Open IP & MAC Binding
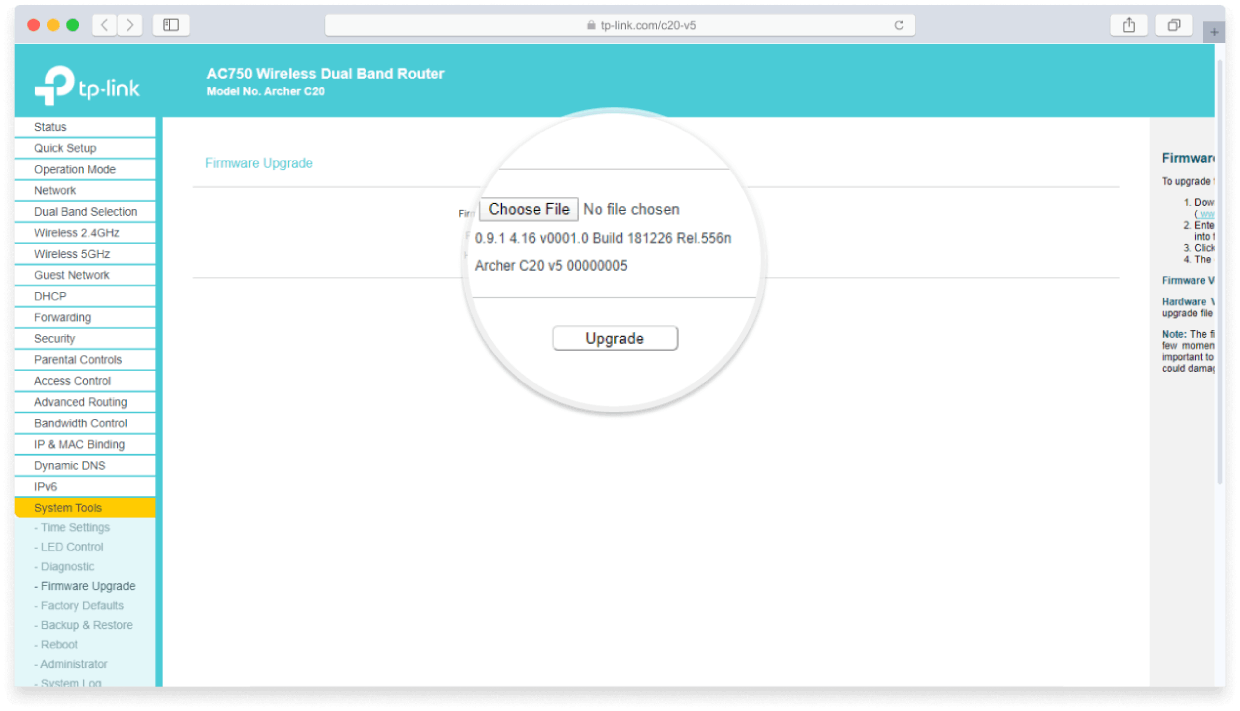Screen dimensions: 1240x711 pos(85,444)
